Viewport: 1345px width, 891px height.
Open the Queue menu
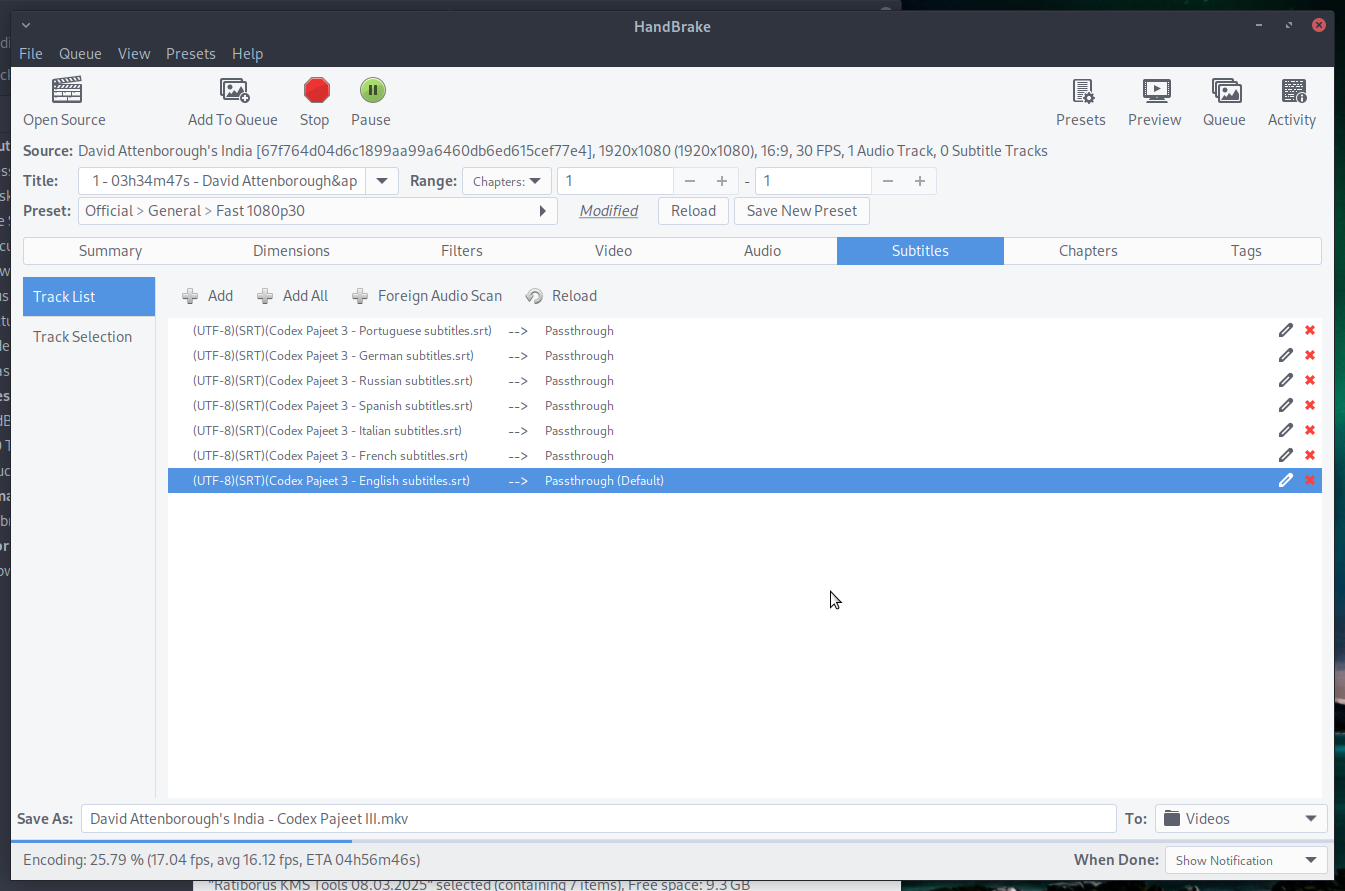click(x=80, y=54)
